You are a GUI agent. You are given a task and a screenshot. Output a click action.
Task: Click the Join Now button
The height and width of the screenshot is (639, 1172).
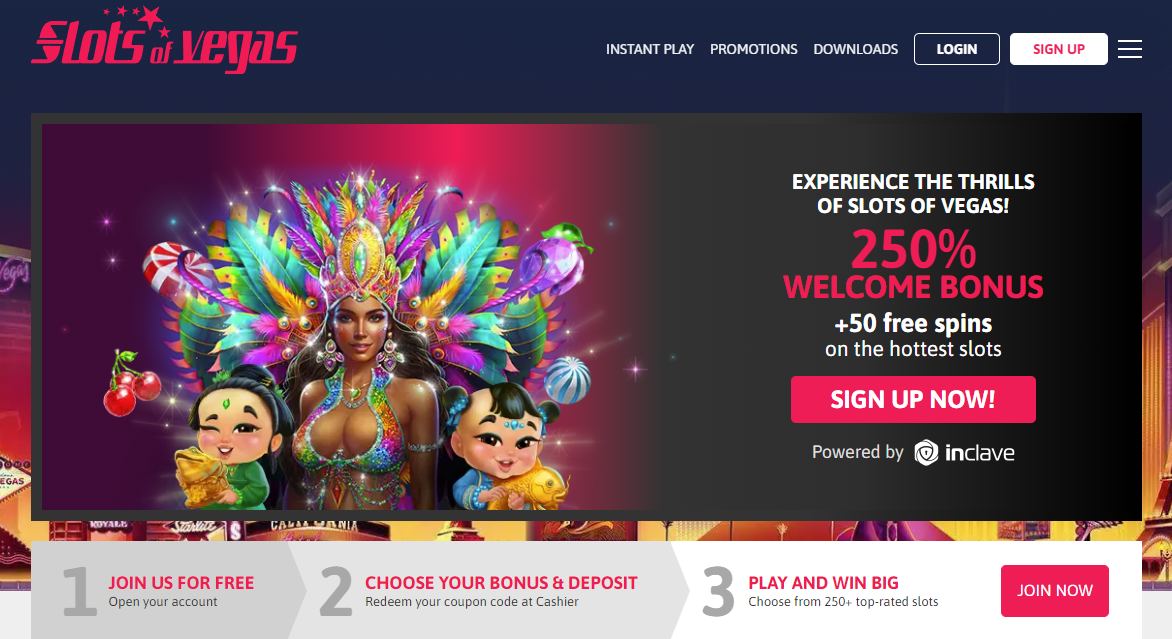coord(1055,590)
